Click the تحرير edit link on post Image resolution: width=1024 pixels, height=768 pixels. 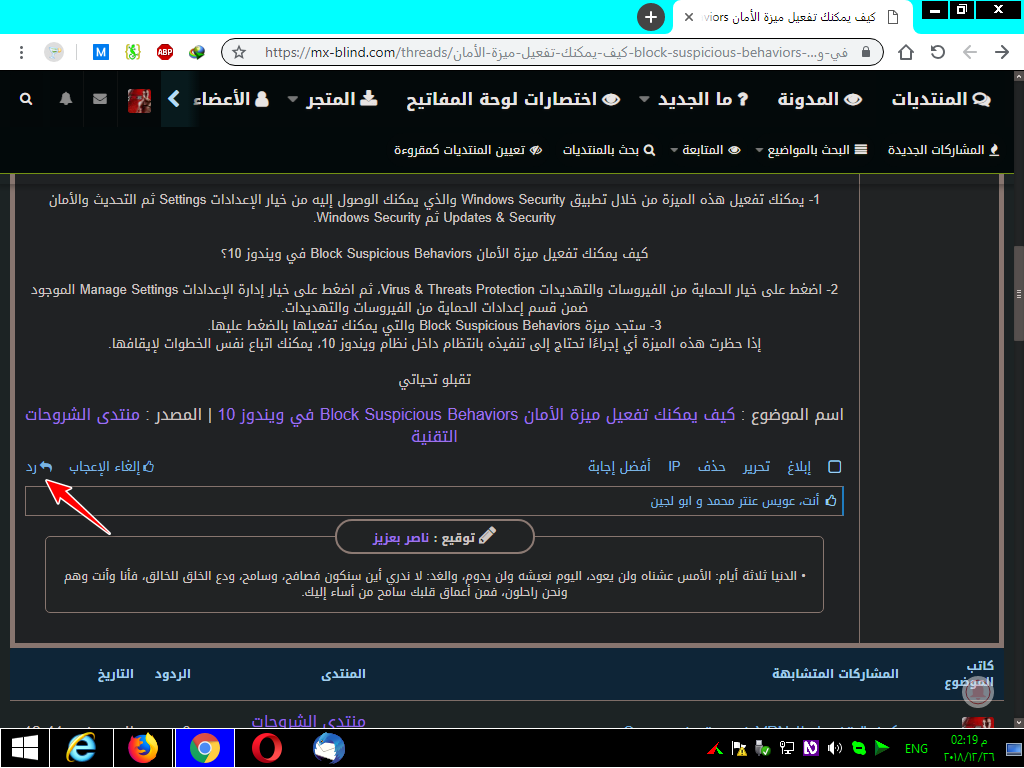[755, 466]
